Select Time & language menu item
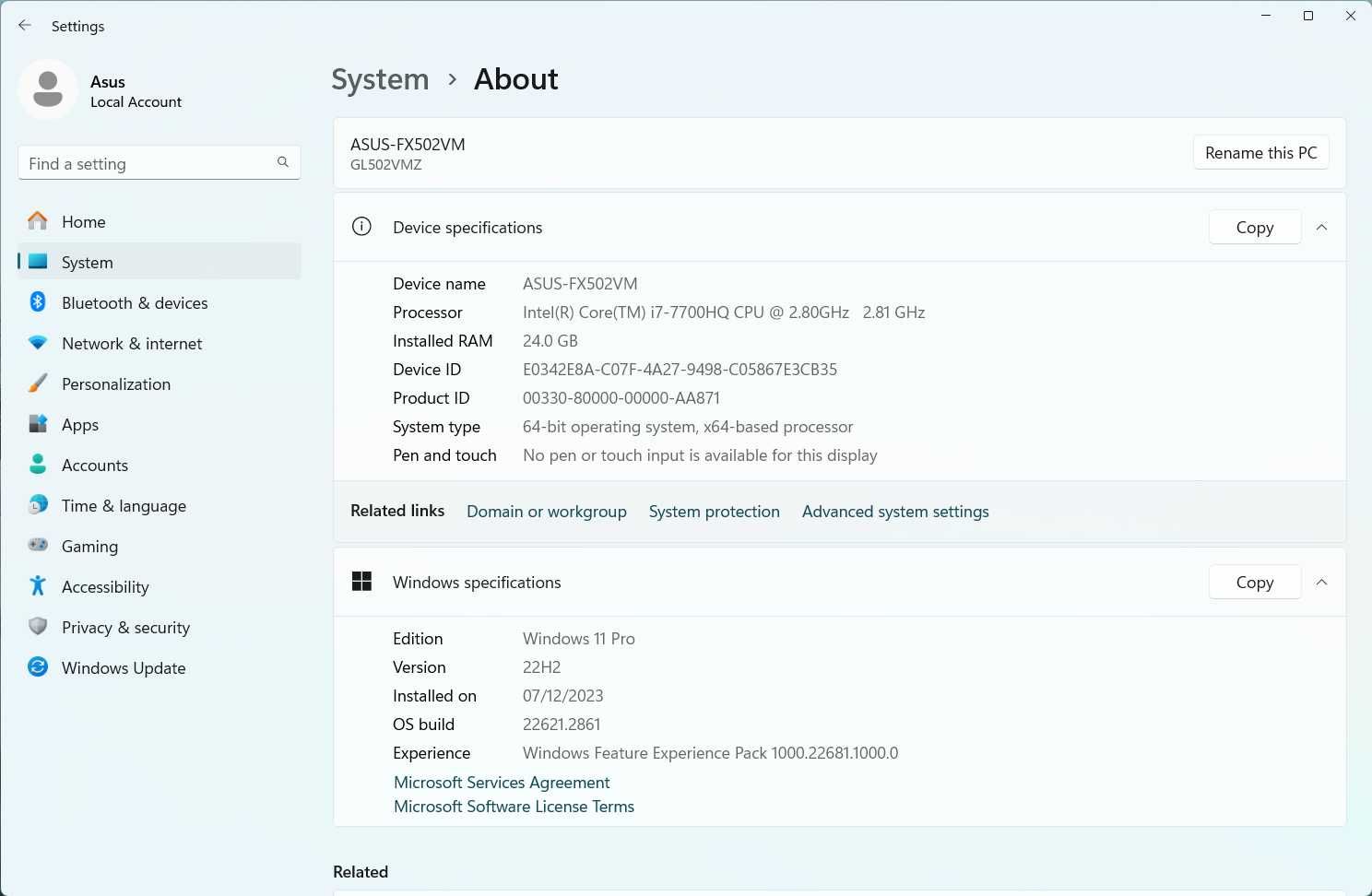The width and height of the screenshot is (1372, 896). coord(124,505)
